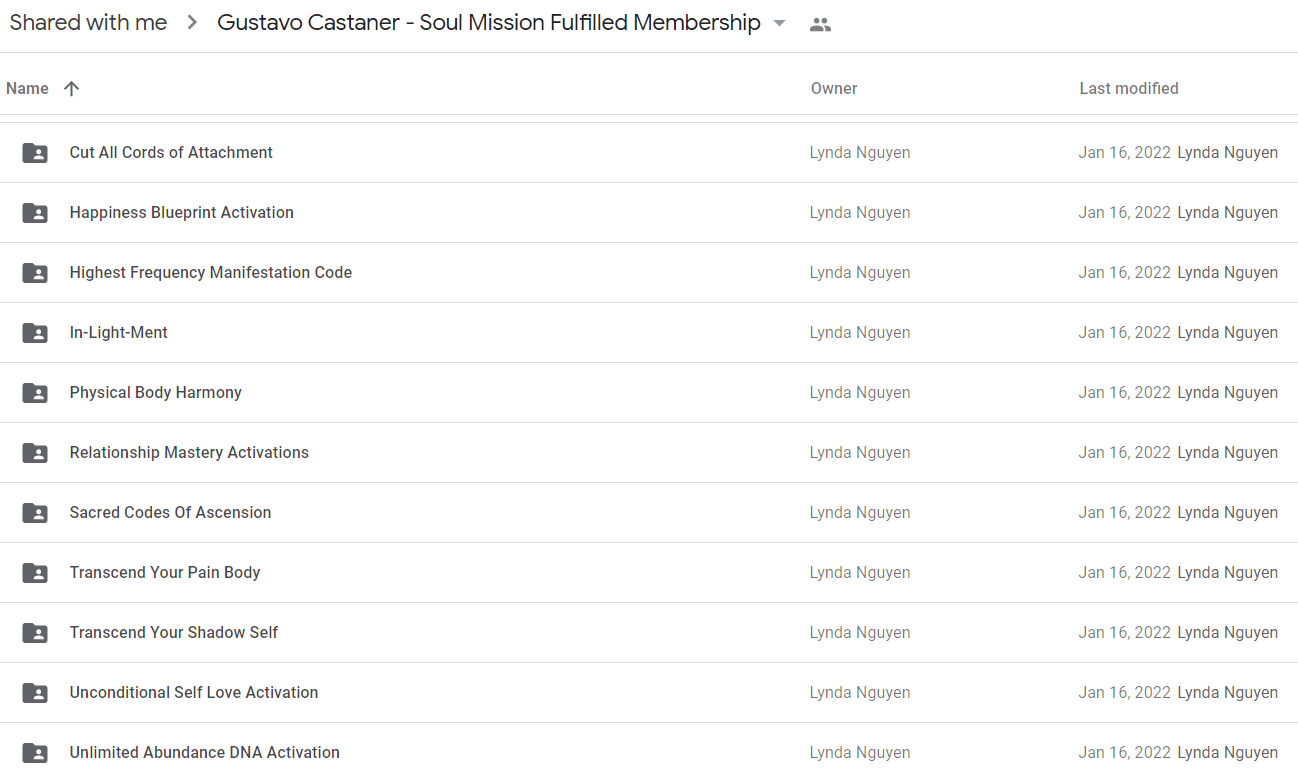The height and width of the screenshot is (782, 1298).
Task: Select Relationship Mastery Activations folder name
Action: [x=189, y=452]
